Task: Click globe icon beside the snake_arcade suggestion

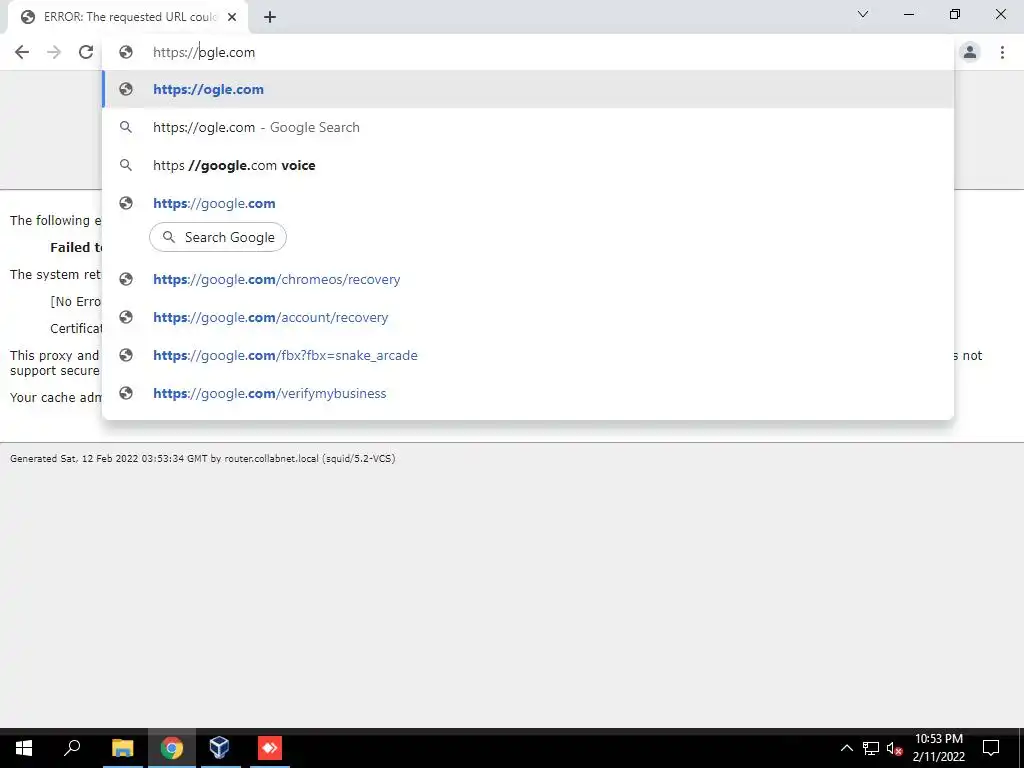Action: tap(126, 355)
